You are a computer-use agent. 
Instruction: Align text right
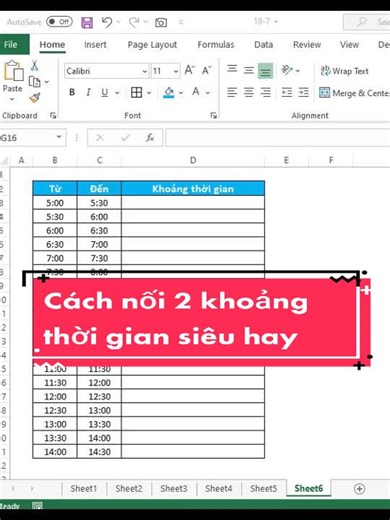pos(265,92)
